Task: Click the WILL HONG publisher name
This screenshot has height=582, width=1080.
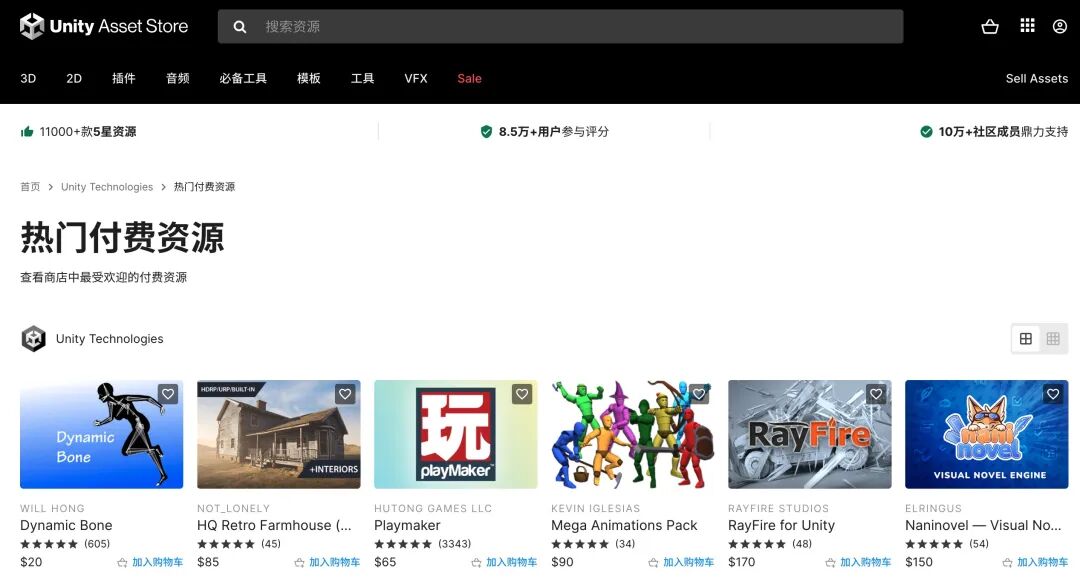Action: click(x=52, y=508)
